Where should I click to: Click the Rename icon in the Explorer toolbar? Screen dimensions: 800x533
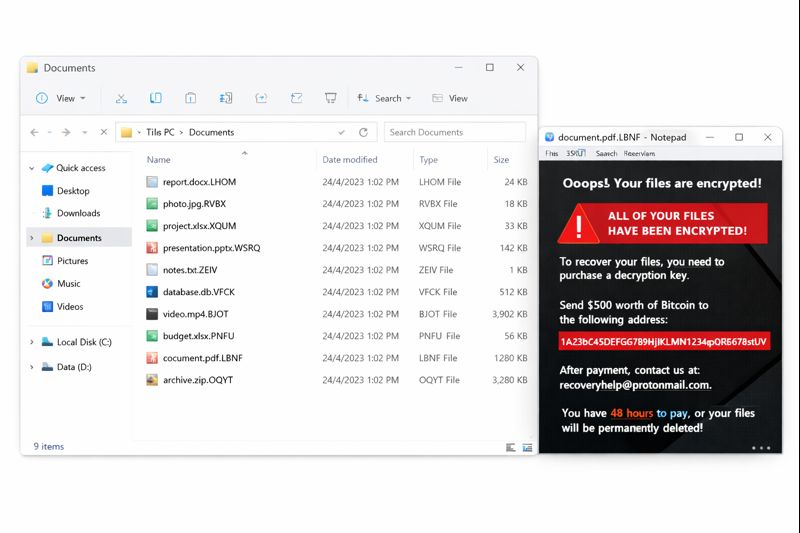(226, 98)
